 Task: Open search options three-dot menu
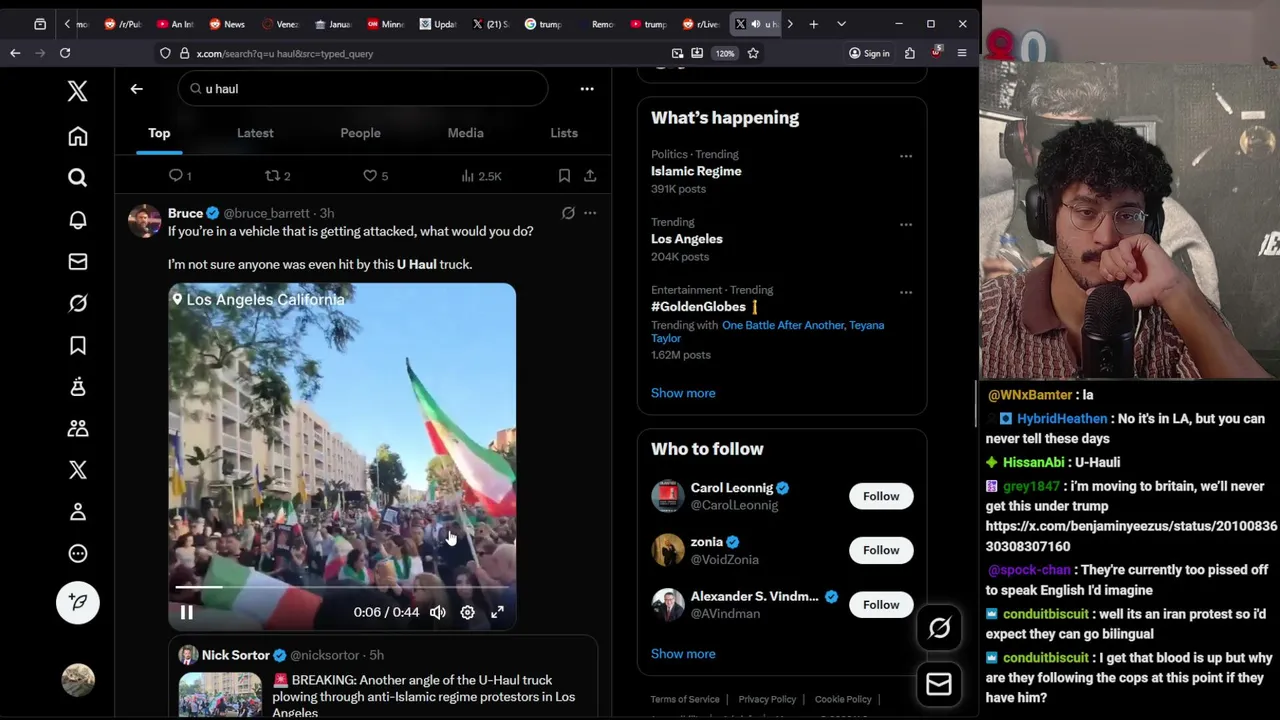[x=587, y=89]
